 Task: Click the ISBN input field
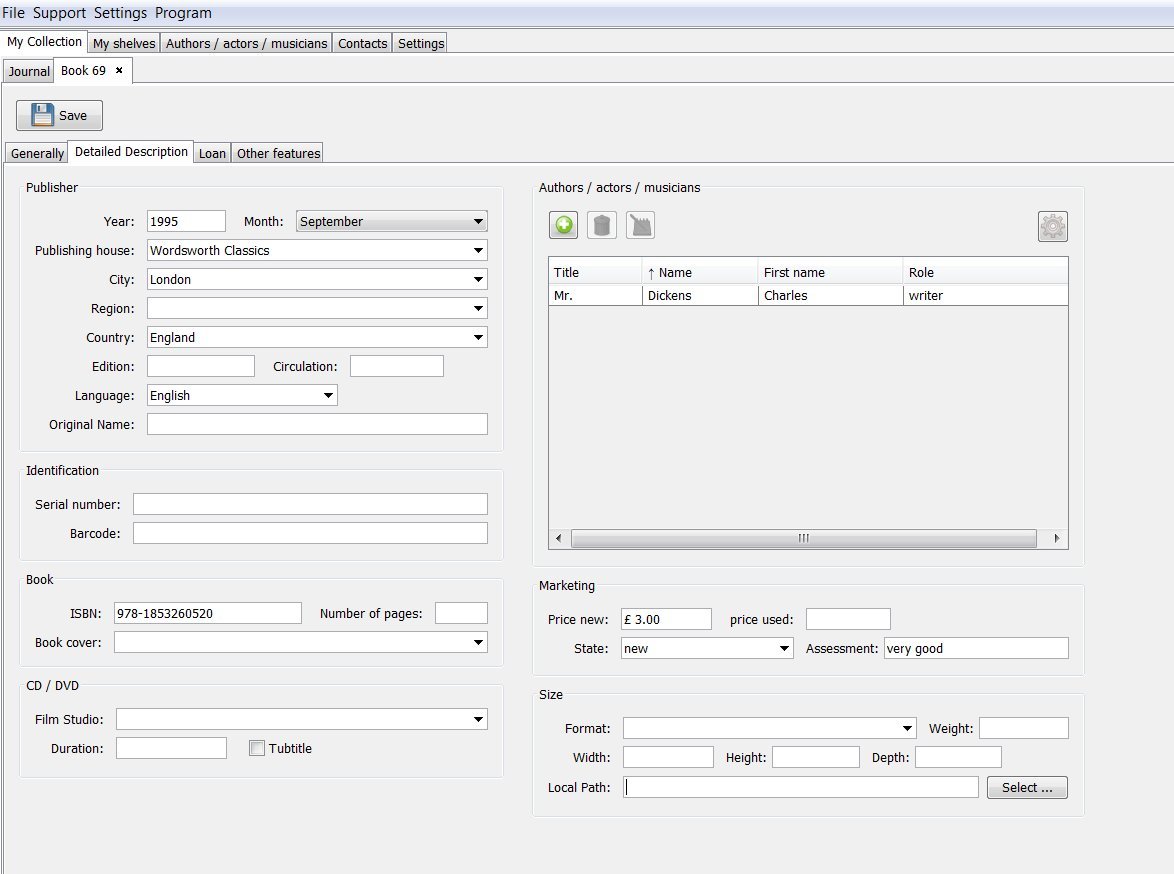click(207, 613)
